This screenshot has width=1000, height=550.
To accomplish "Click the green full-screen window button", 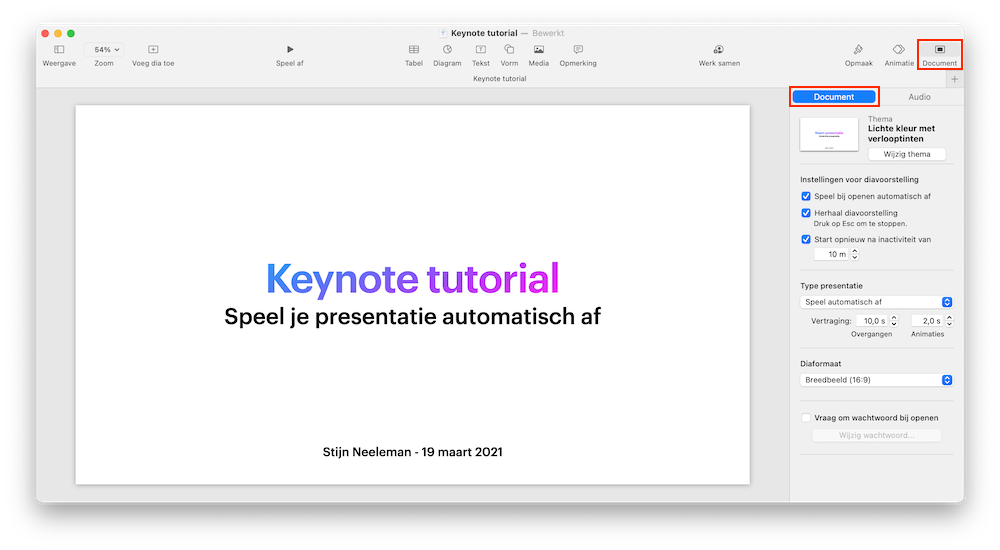I will (x=71, y=33).
